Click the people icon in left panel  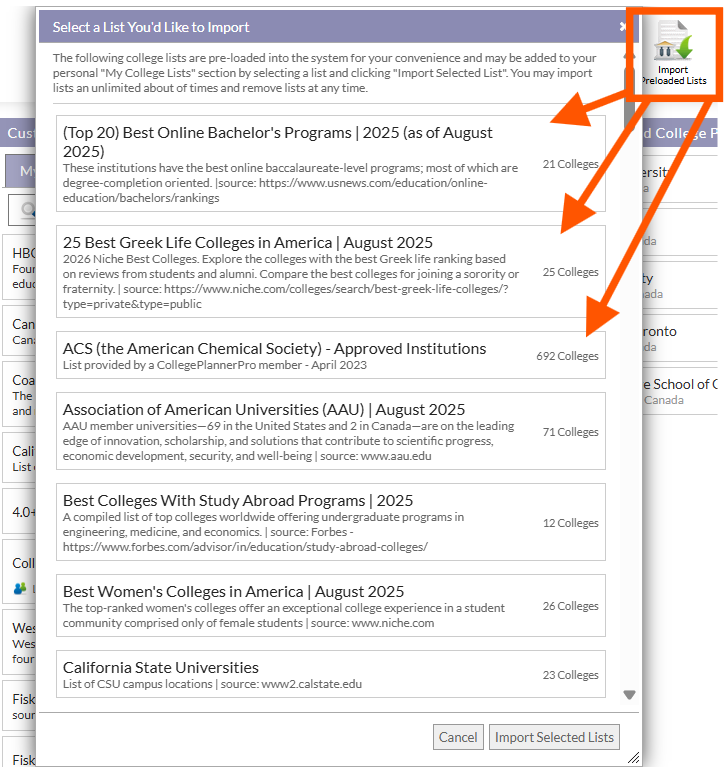(x=19, y=588)
